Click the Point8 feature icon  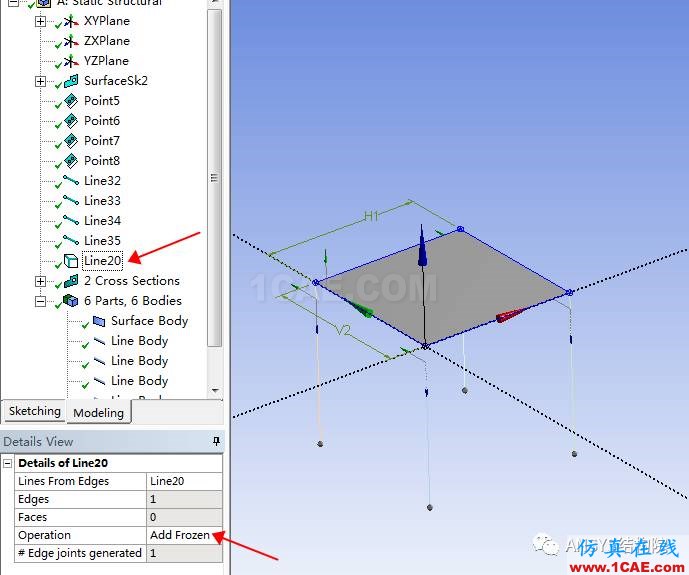point(71,161)
